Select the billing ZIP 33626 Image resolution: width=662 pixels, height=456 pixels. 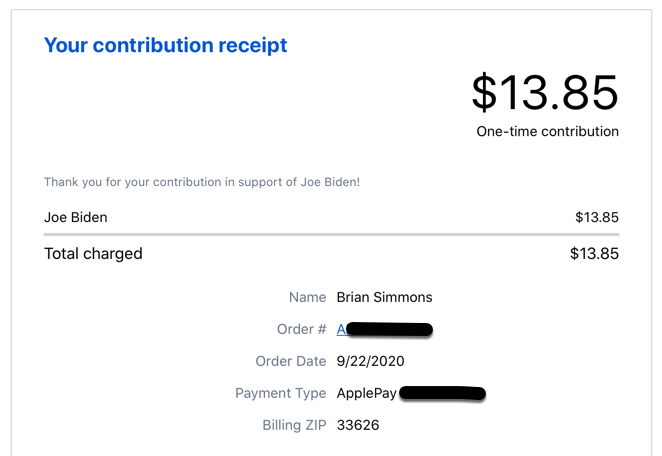click(358, 425)
